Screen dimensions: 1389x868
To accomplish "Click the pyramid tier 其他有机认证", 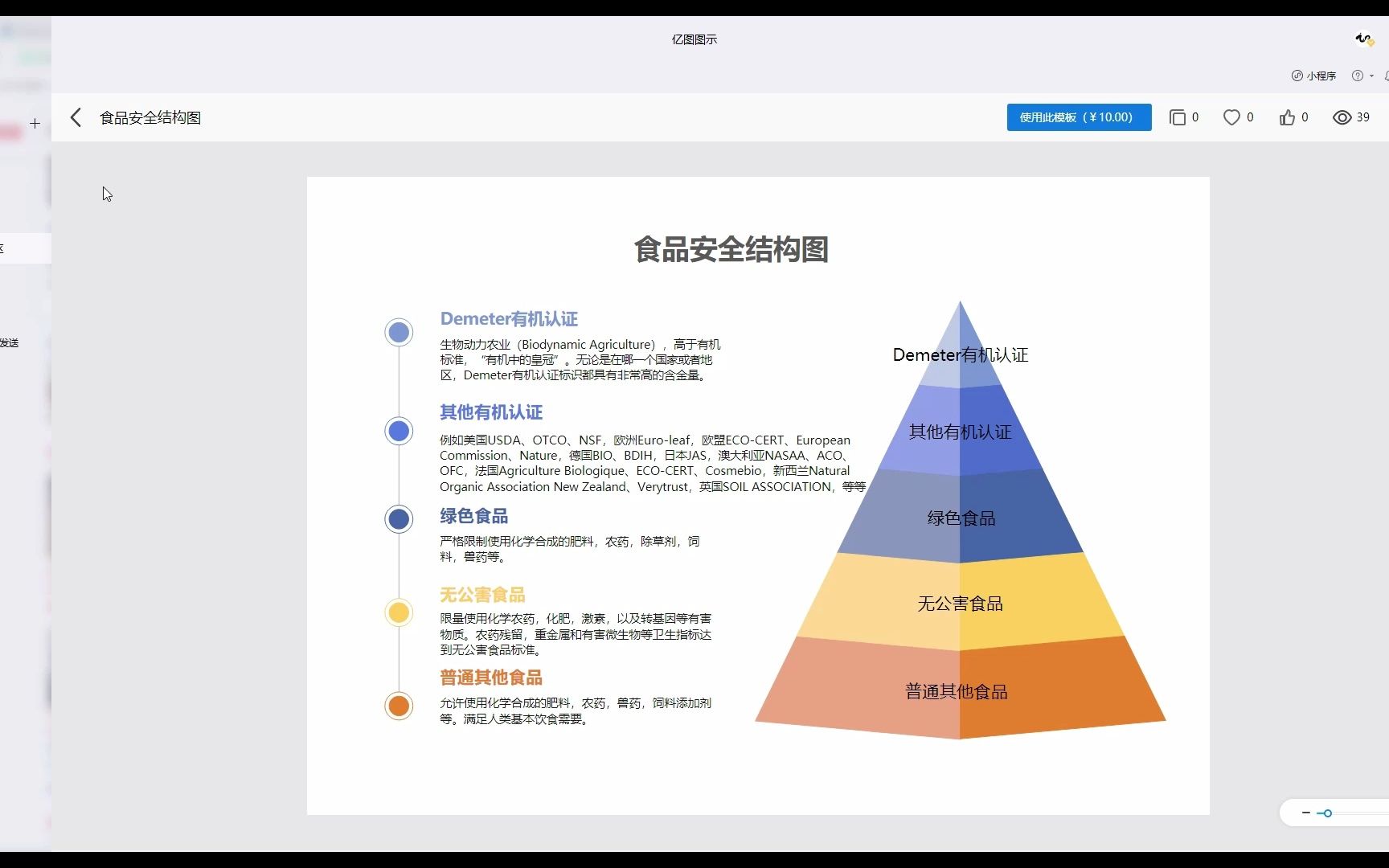I will [x=961, y=432].
